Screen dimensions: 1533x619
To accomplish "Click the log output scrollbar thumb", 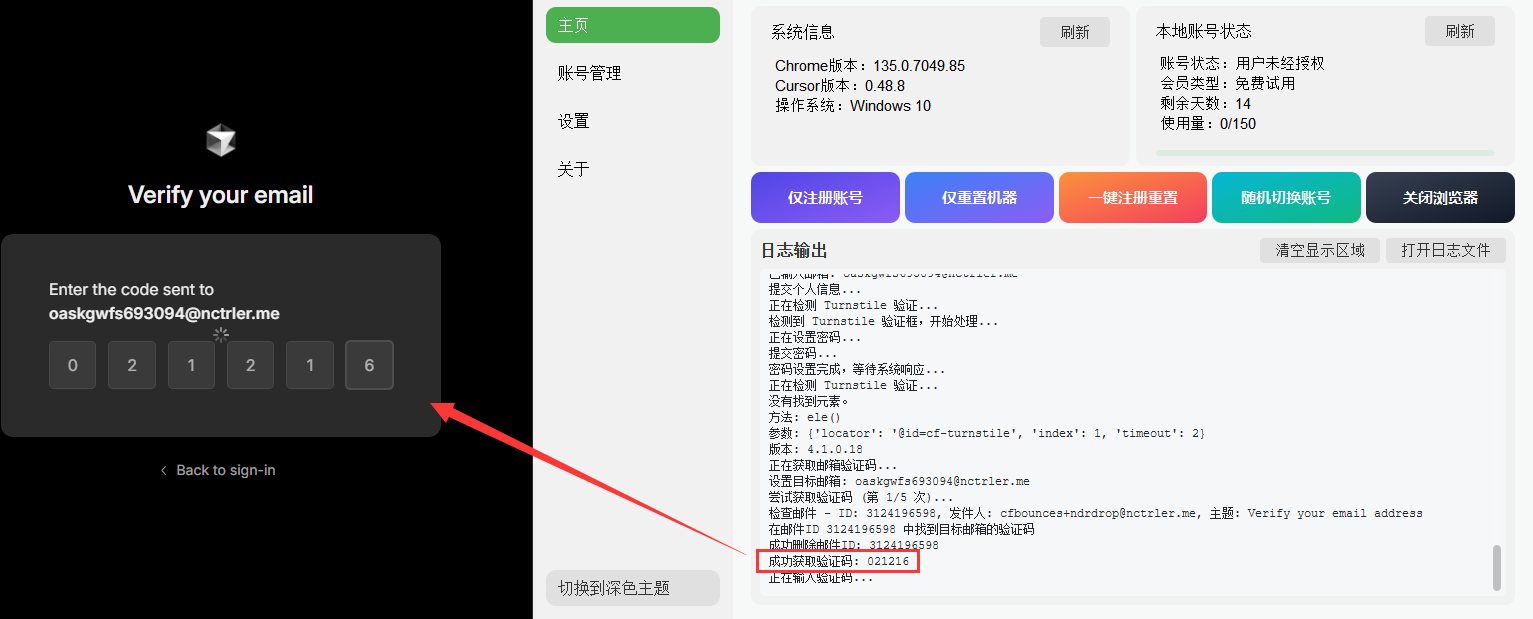I will (x=1497, y=568).
